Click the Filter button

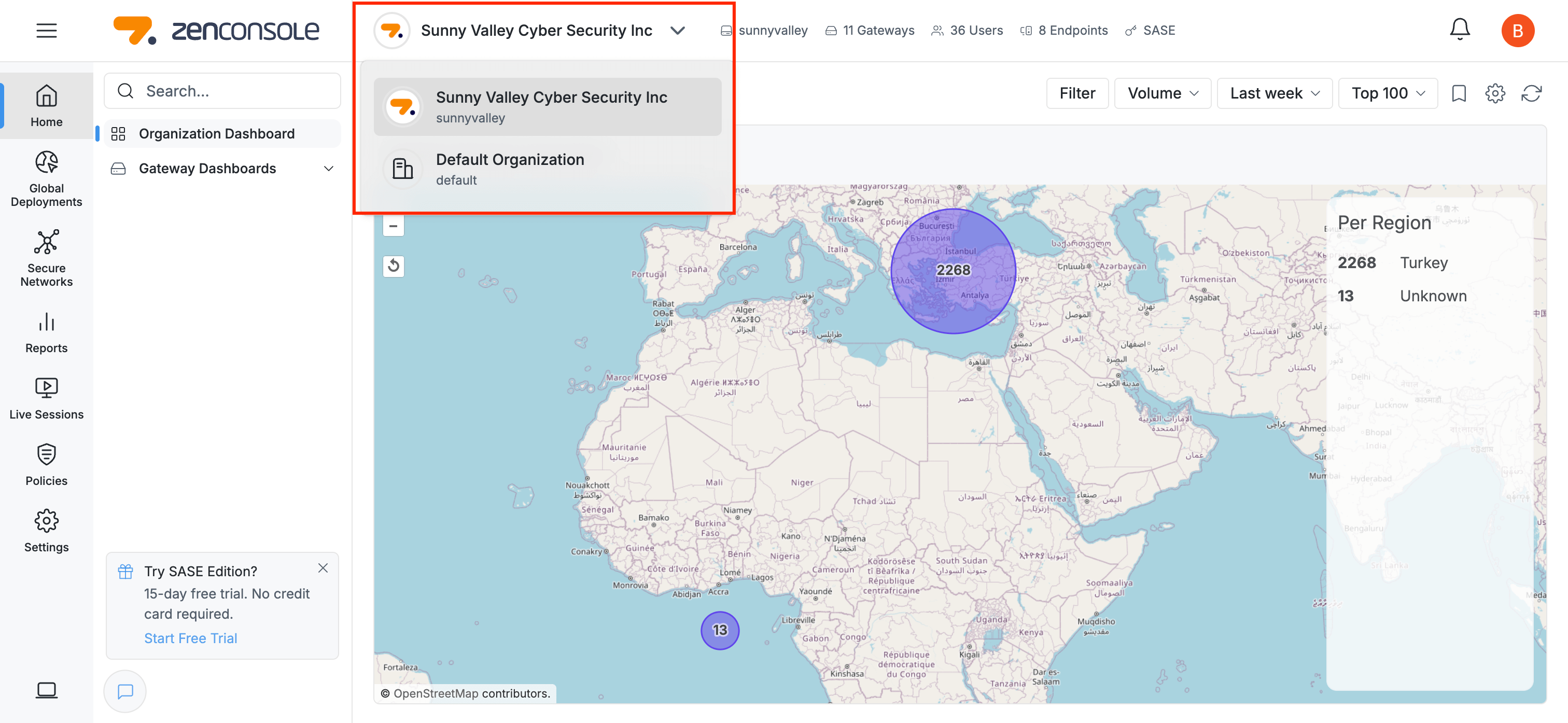point(1077,93)
